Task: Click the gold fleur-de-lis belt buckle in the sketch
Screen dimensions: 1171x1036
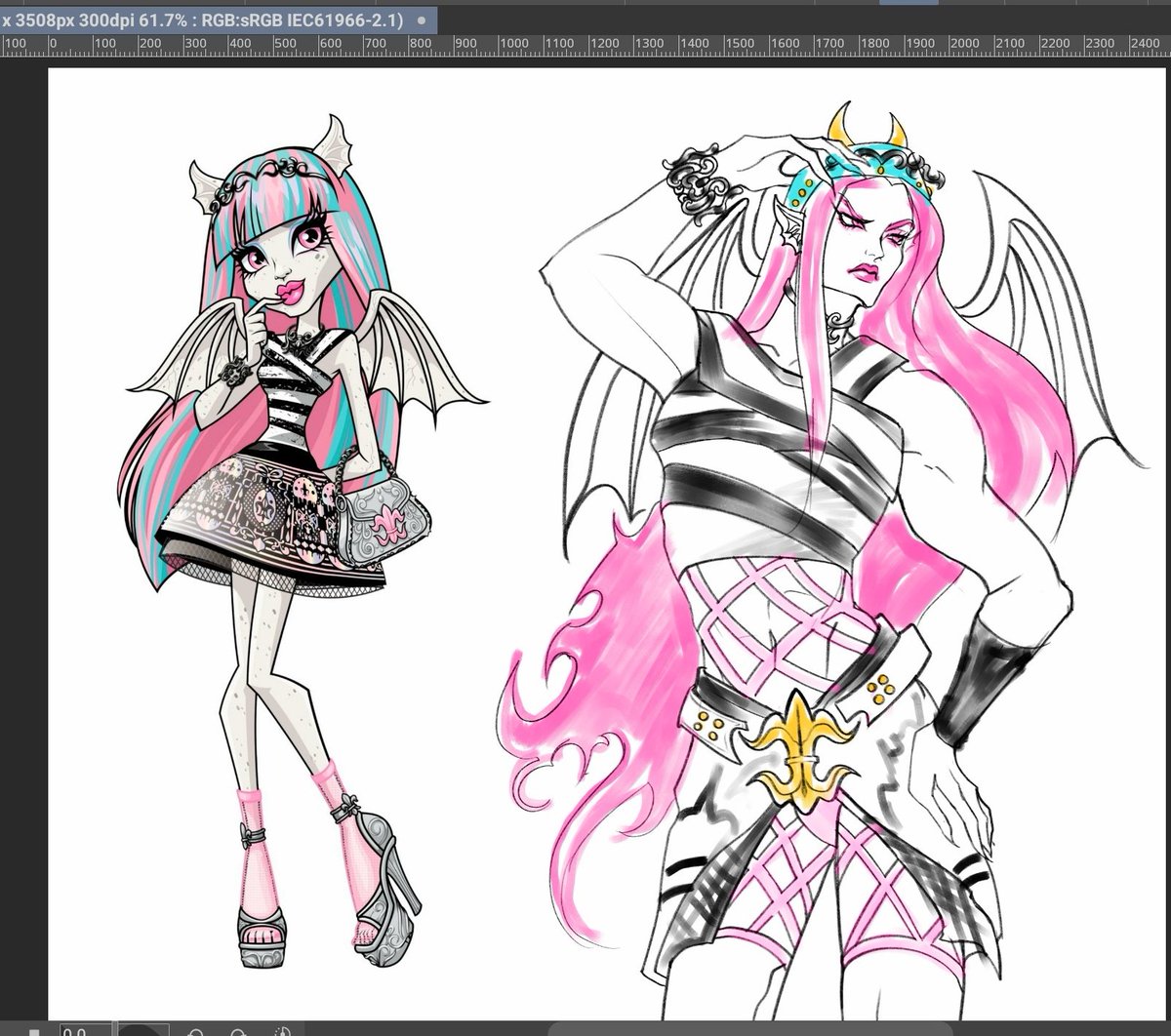Action: [802, 752]
